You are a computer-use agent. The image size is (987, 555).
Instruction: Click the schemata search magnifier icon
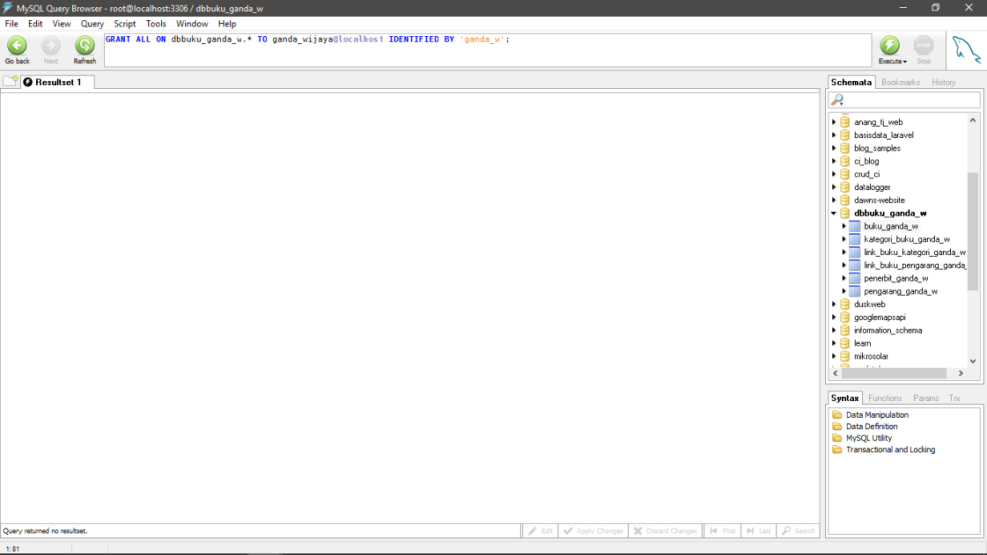pyautogui.click(x=837, y=99)
